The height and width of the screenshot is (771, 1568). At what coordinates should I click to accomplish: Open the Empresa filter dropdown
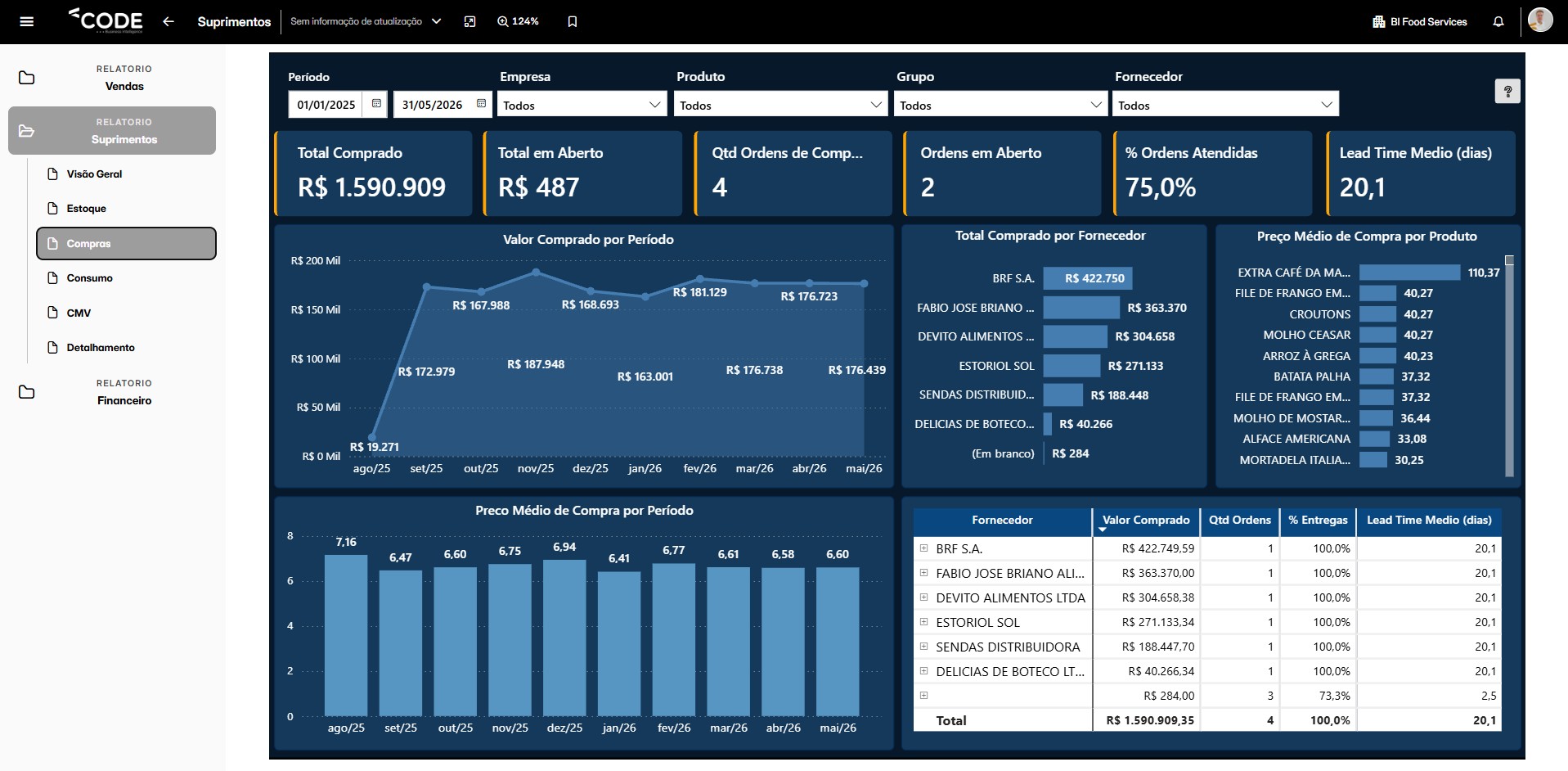click(582, 104)
